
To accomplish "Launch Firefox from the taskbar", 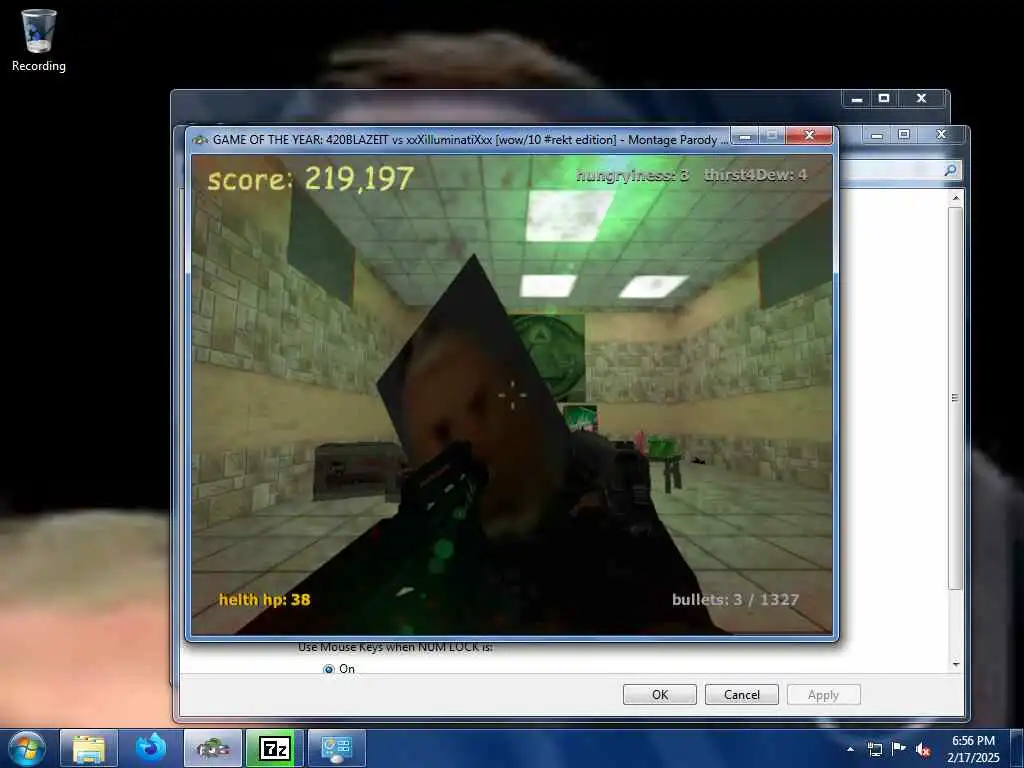I will pos(151,748).
